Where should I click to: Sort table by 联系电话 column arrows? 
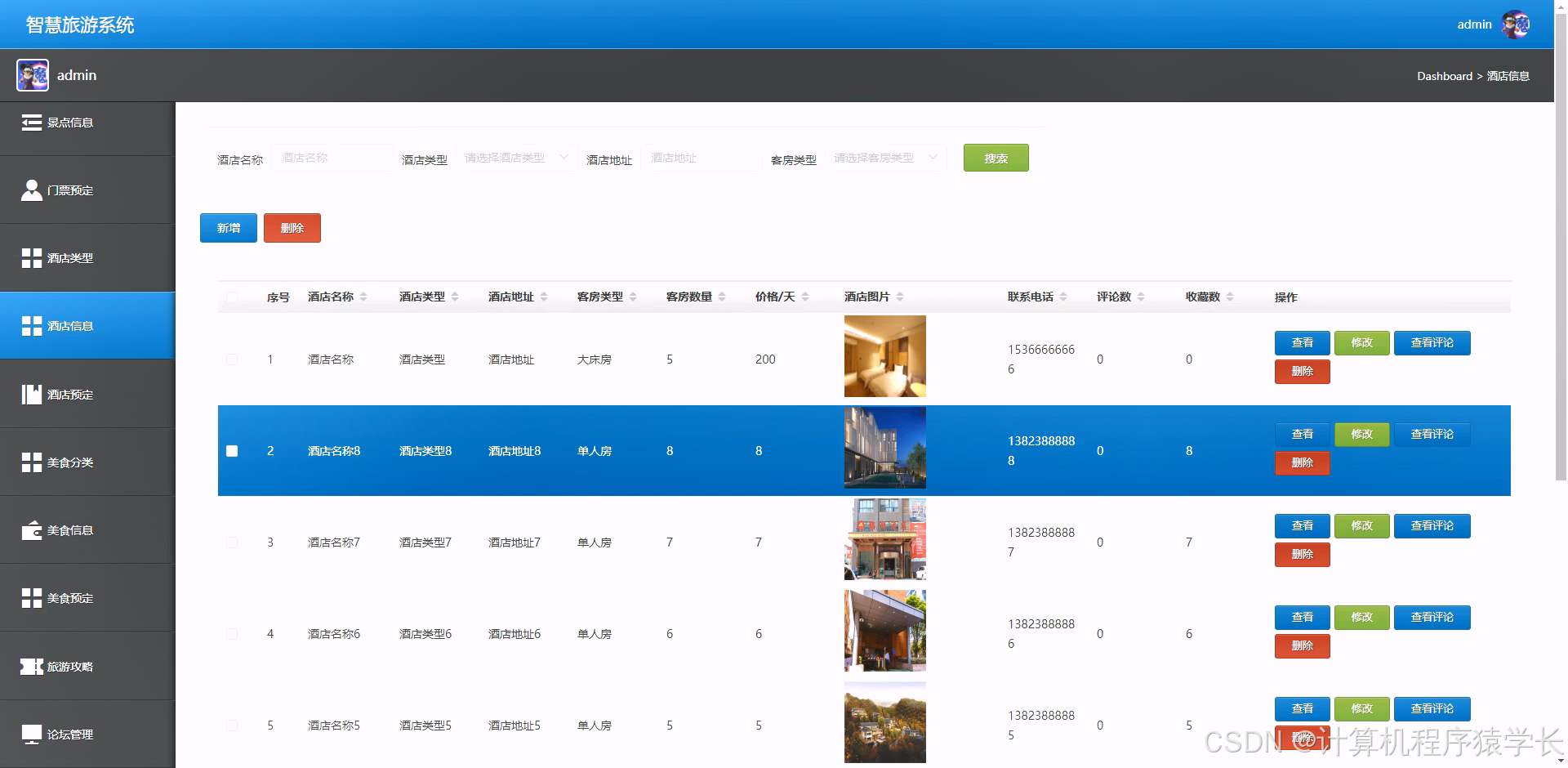(1063, 297)
